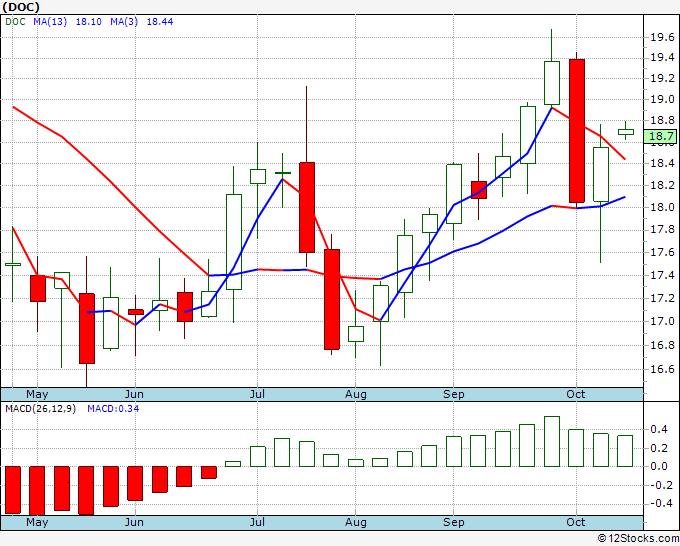
Task: Select the MA(3) value 18.44
Action: coord(160,22)
